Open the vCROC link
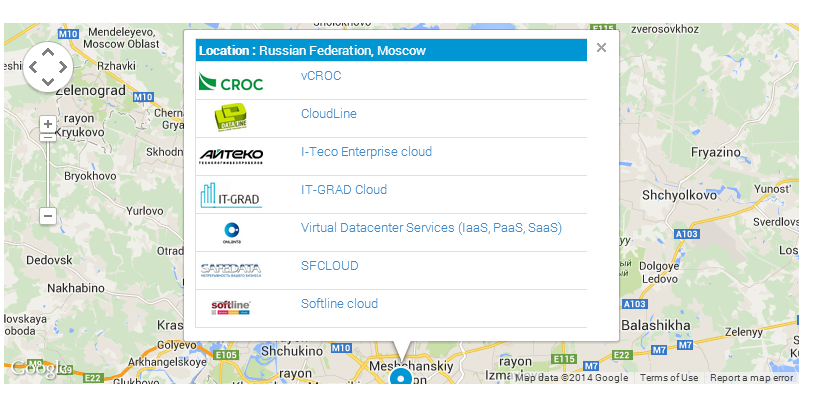821x399 pixels. click(x=320, y=76)
